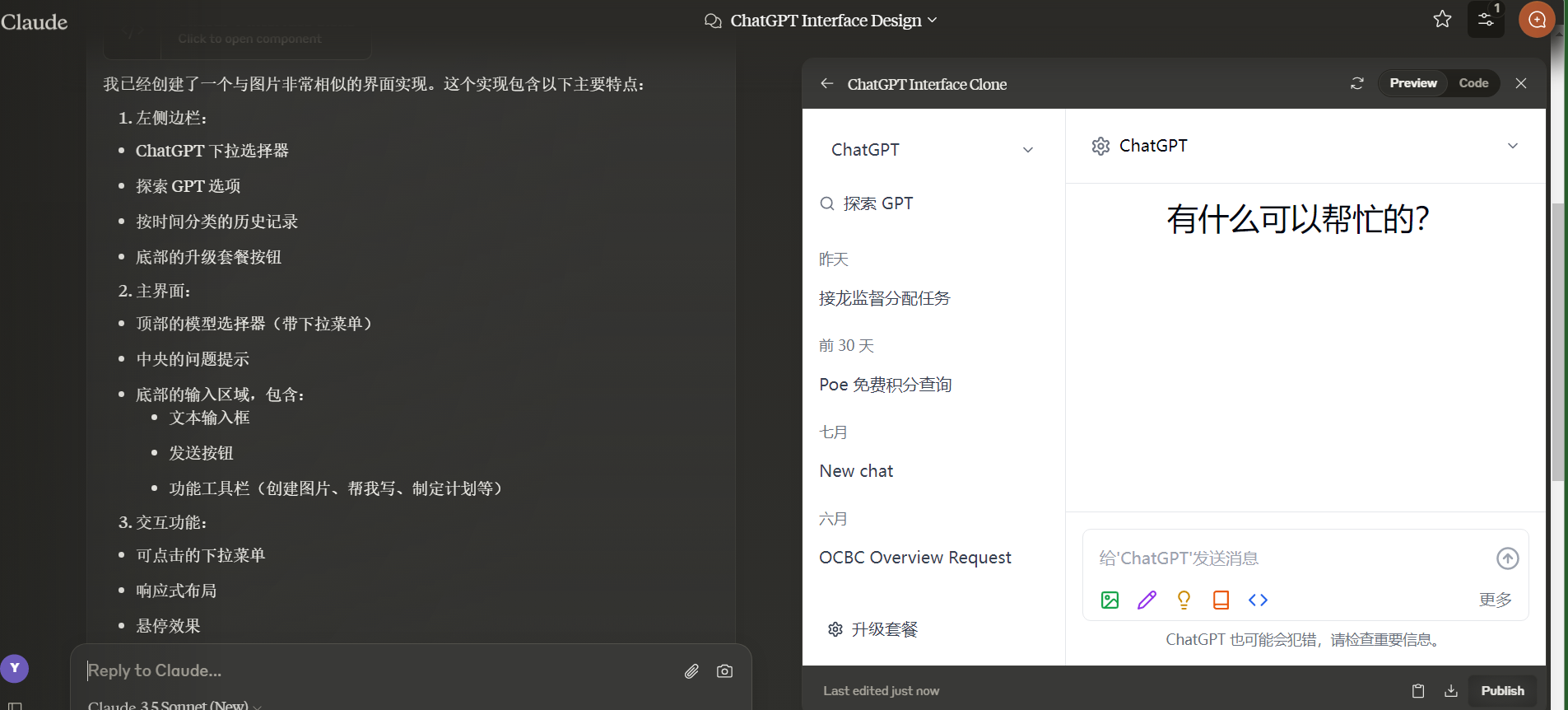The width and height of the screenshot is (1568, 710).
Task: Click the 六月 section label
Action: point(833,519)
